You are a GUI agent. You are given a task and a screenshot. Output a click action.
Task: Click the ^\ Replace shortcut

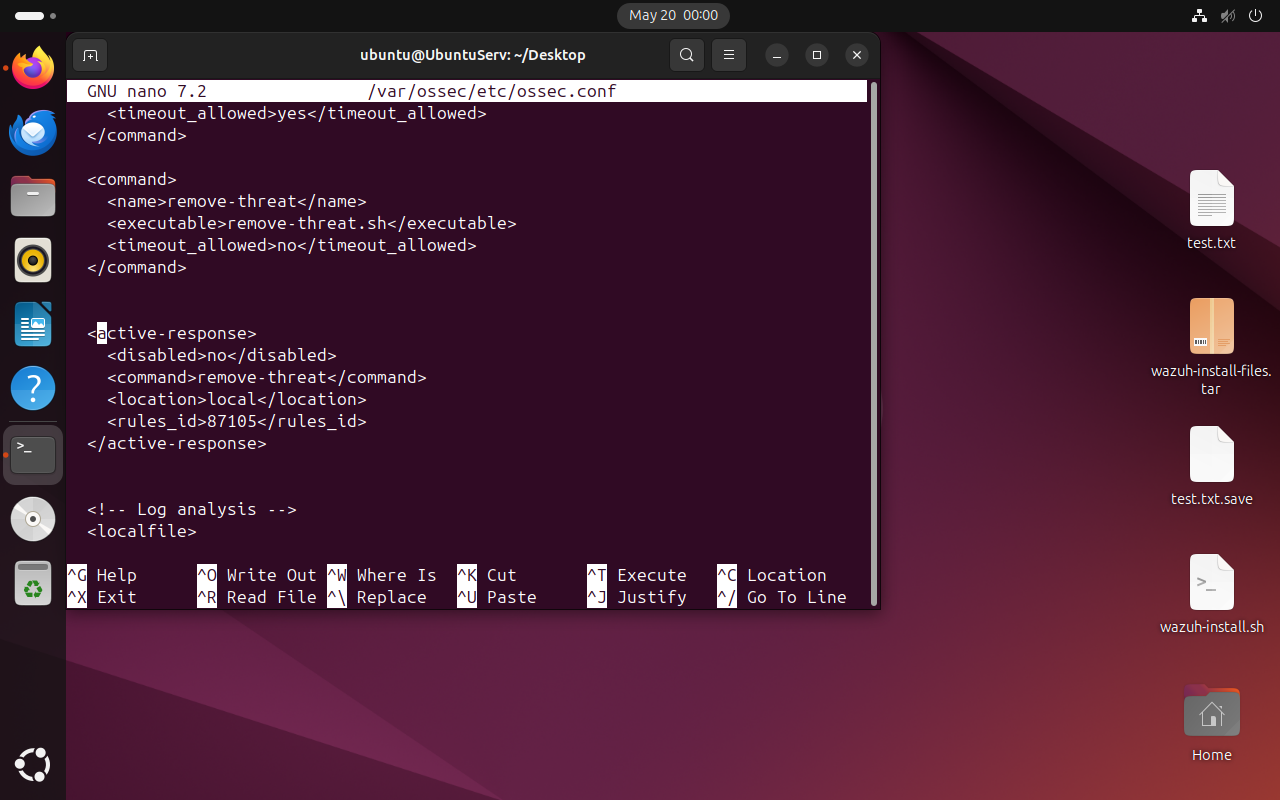(x=377, y=597)
